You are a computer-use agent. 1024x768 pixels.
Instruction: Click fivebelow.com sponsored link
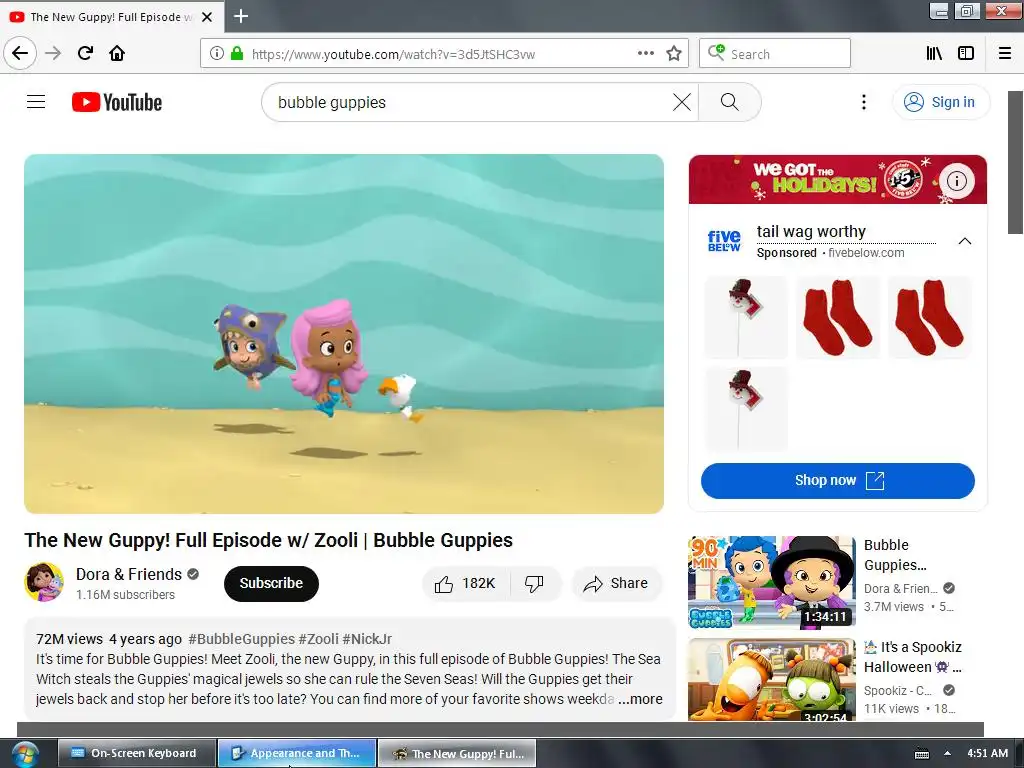866,253
